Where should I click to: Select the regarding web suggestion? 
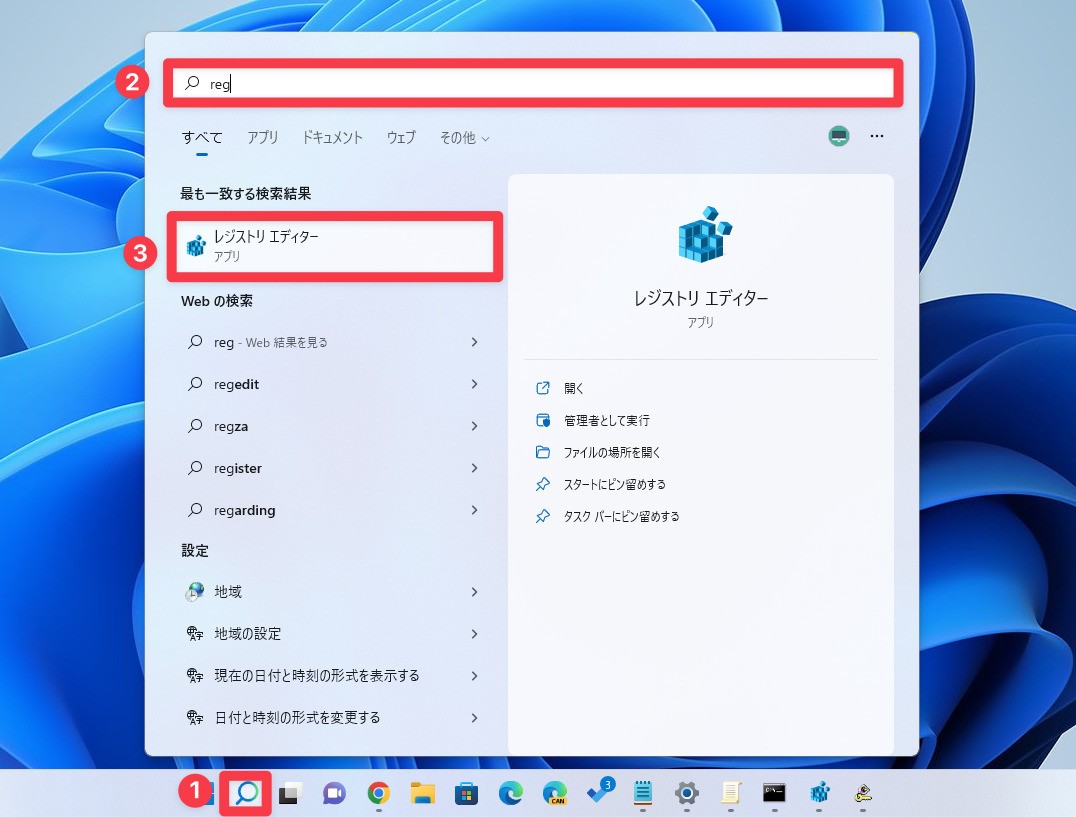click(332, 510)
